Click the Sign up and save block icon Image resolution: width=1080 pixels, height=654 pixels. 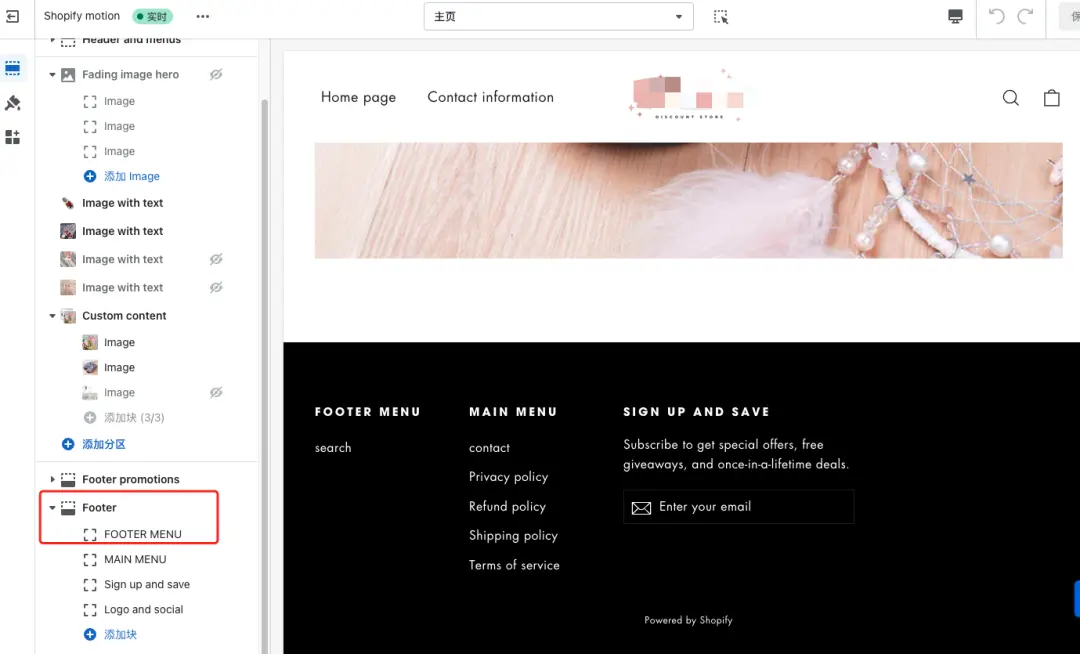tap(90, 584)
